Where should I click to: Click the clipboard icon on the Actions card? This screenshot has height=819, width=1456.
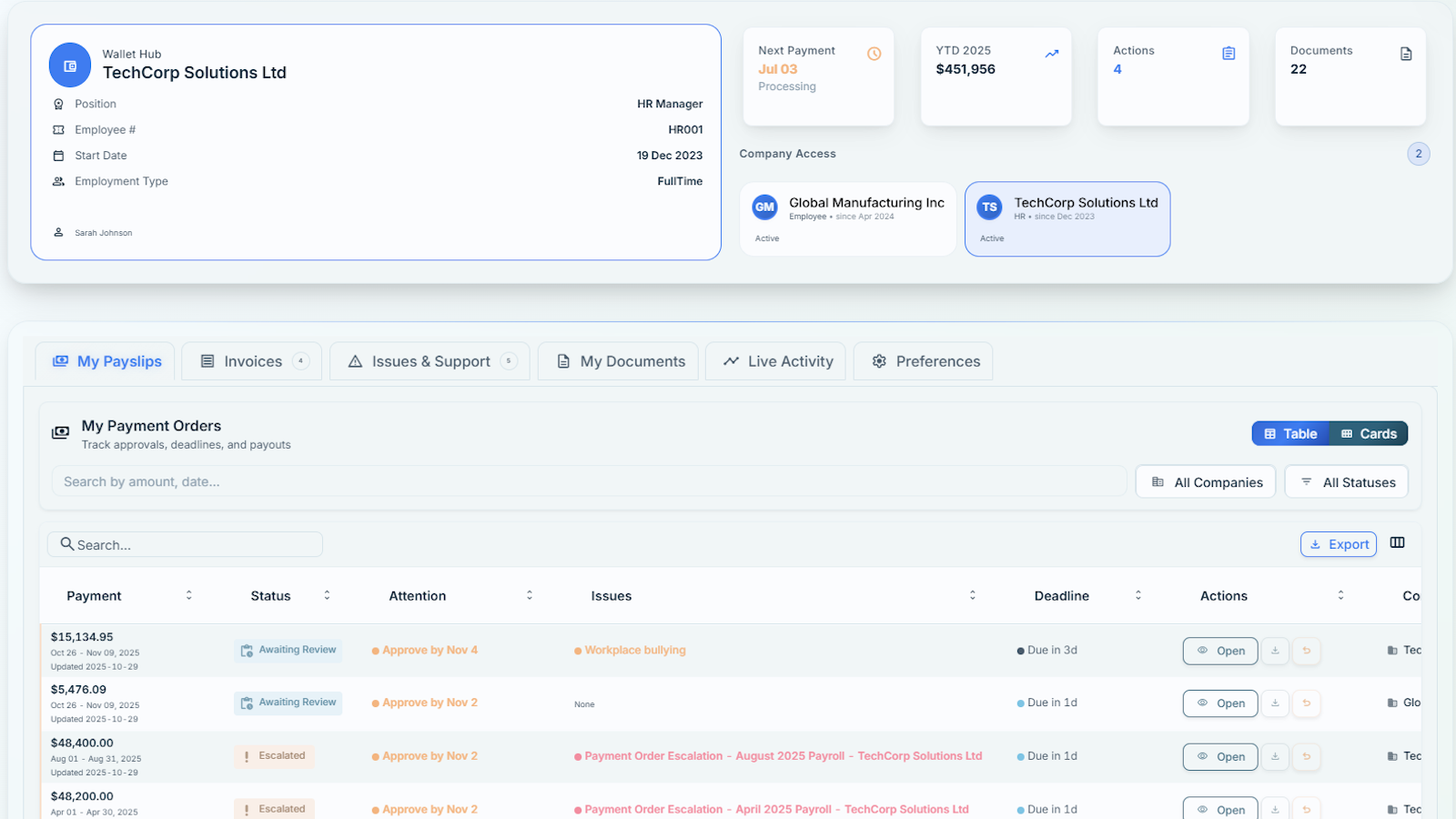coord(1229,53)
